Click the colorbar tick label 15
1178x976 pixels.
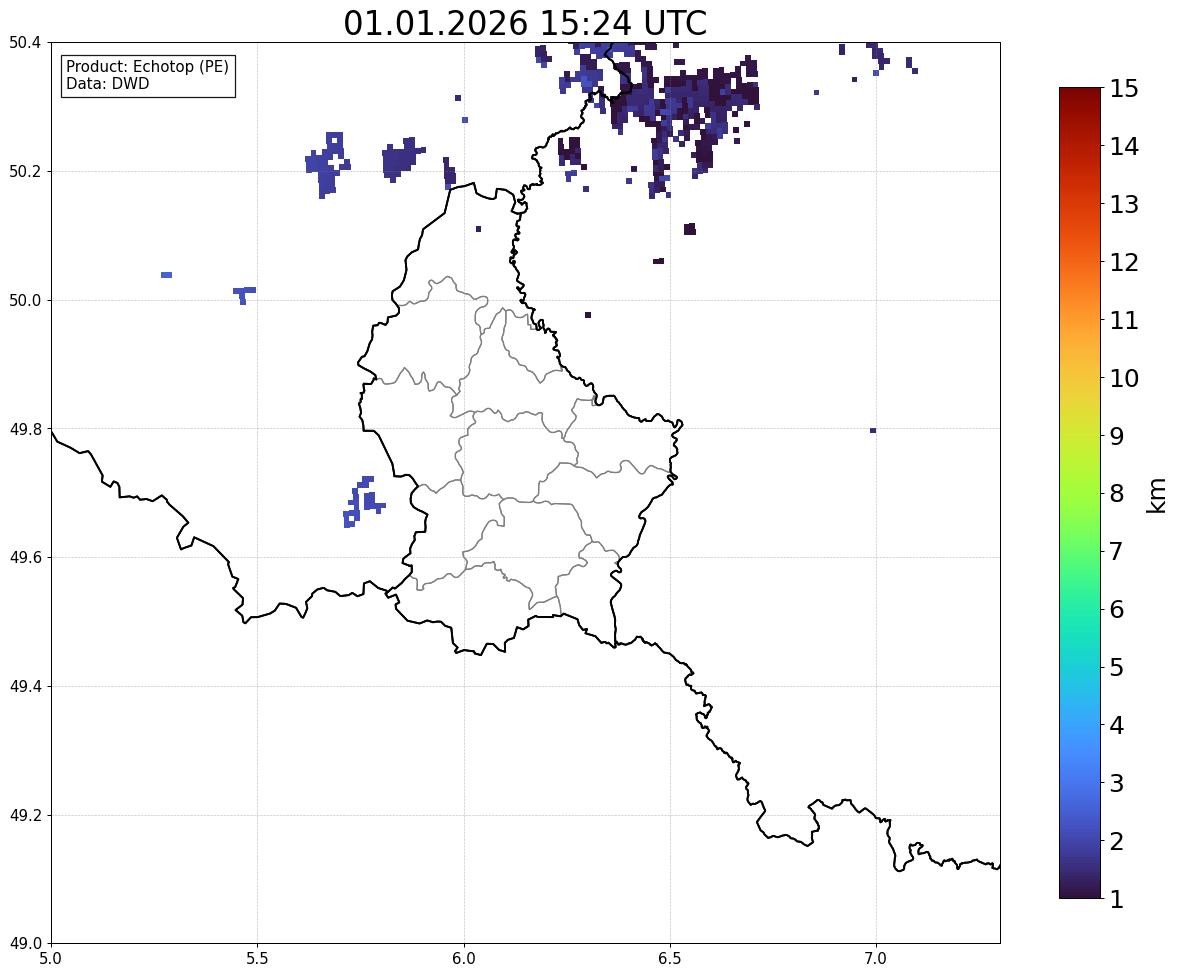coord(1124,89)
